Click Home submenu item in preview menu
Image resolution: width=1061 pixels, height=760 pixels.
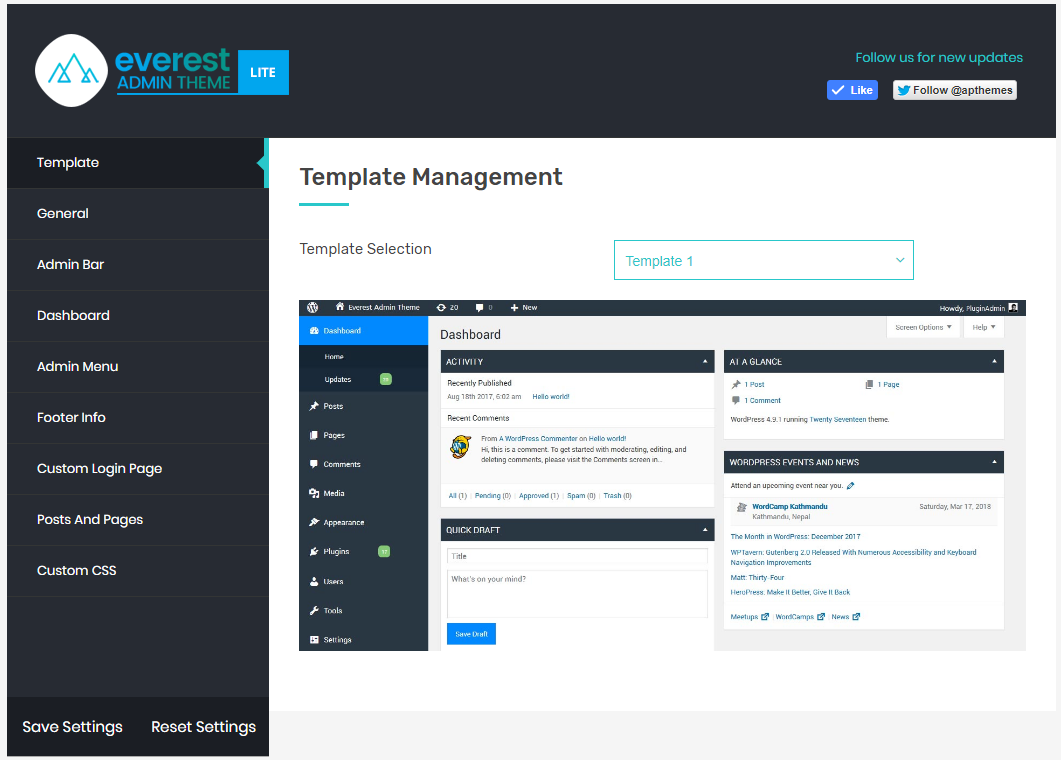(x=334, y=357)
